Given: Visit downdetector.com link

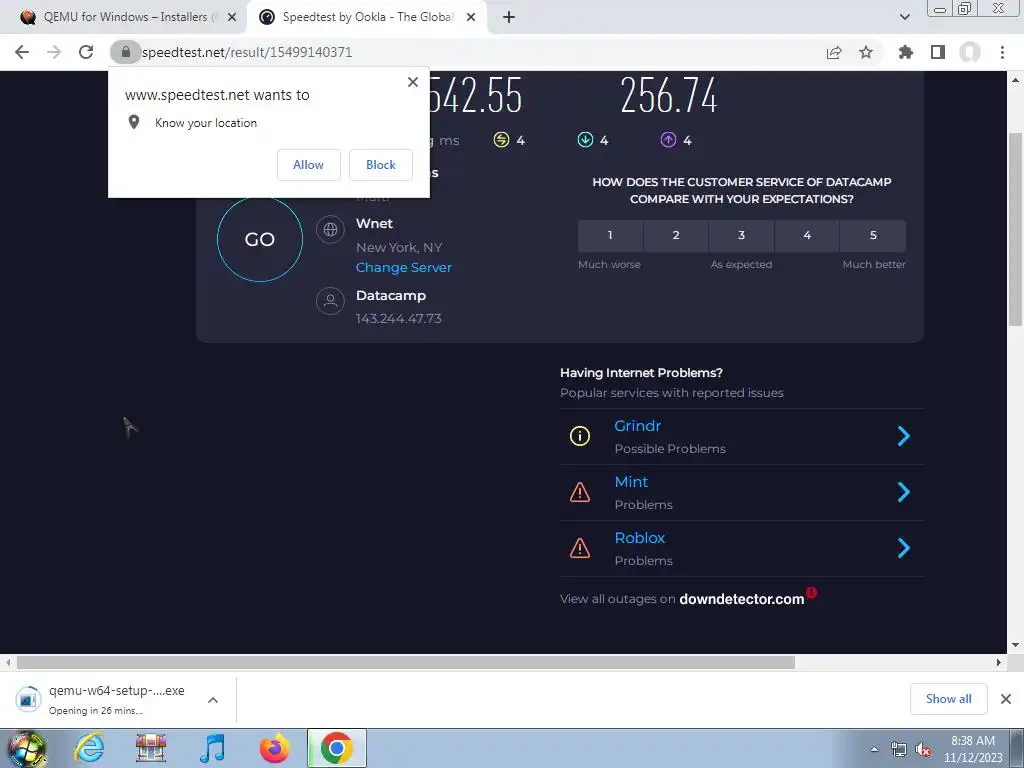Looking at the screenshot, I should pyautogui.click(x=742, y=599).
